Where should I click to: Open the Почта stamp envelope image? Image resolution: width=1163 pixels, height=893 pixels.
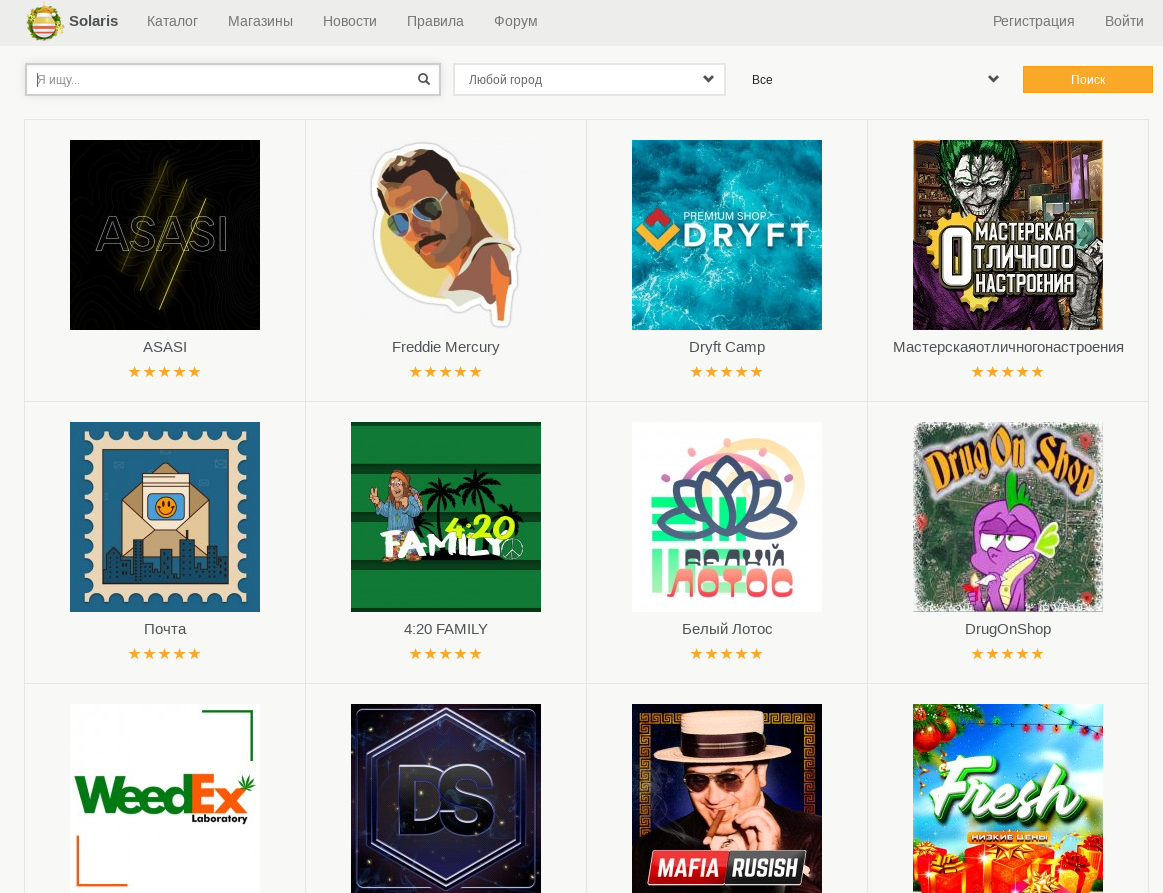(x=165, y=517)
